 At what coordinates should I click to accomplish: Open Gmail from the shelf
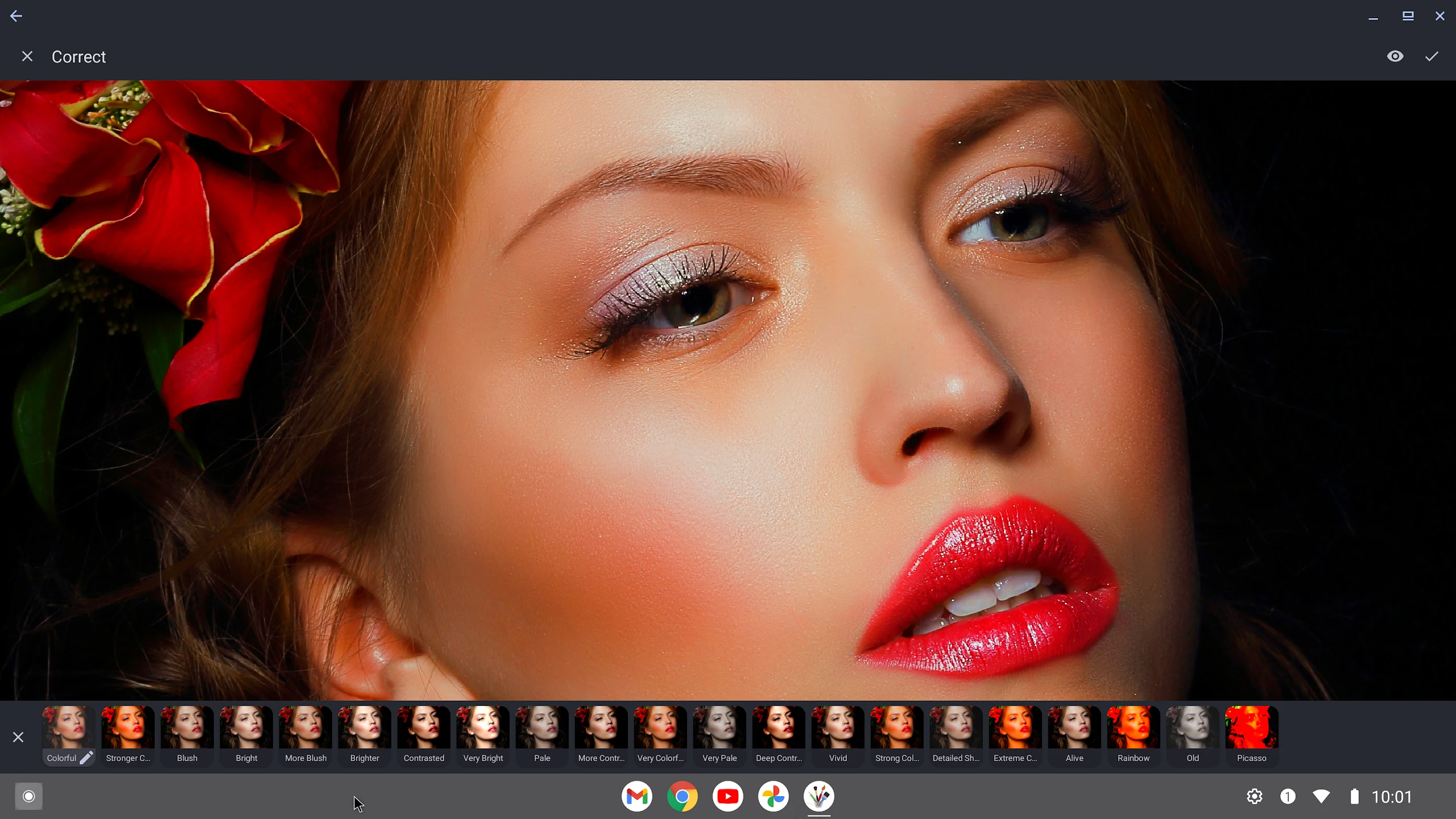(637, 796)
